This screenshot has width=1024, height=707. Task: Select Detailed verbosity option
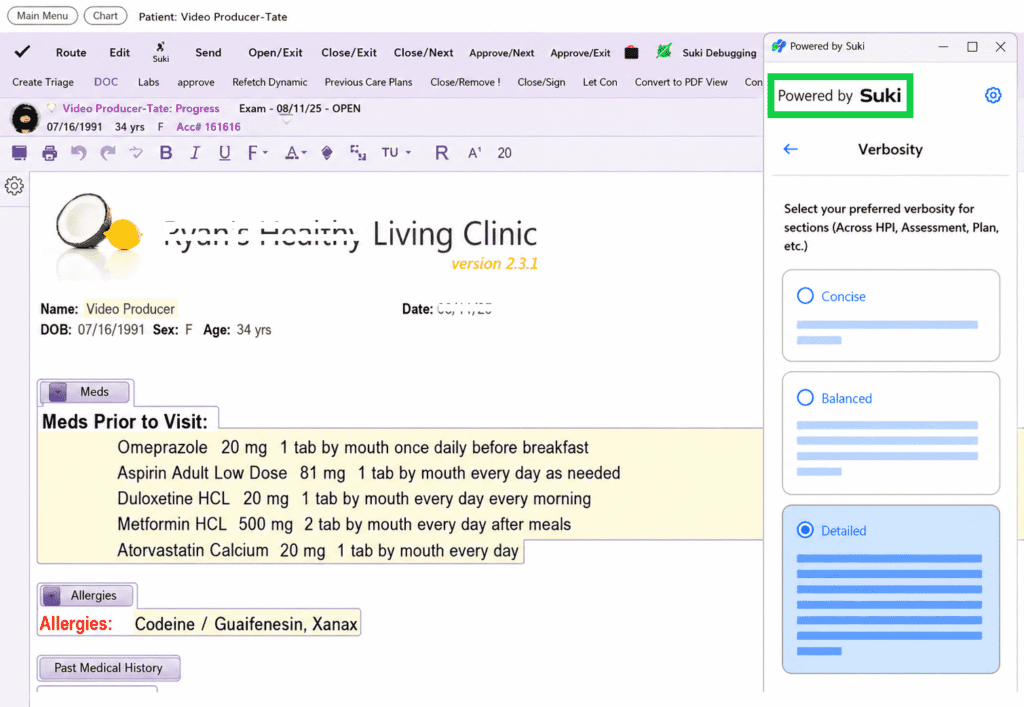tap(891, 589)
